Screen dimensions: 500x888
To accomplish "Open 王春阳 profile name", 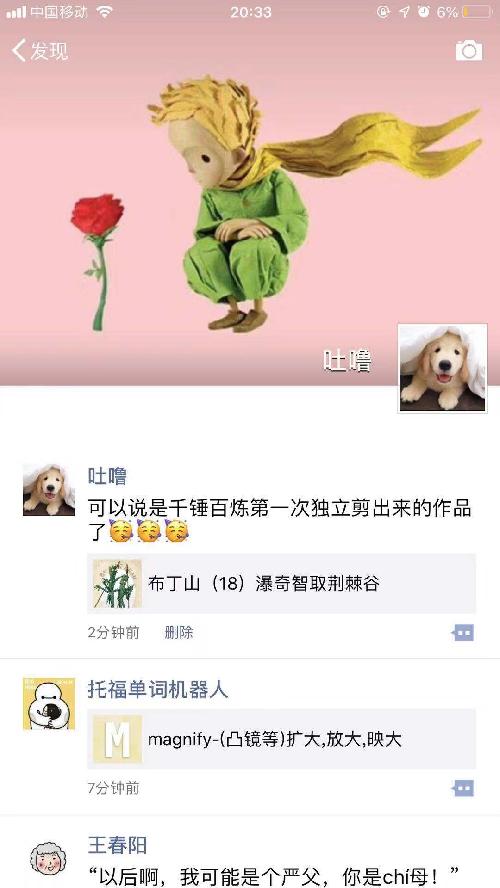I will [117, 846].
